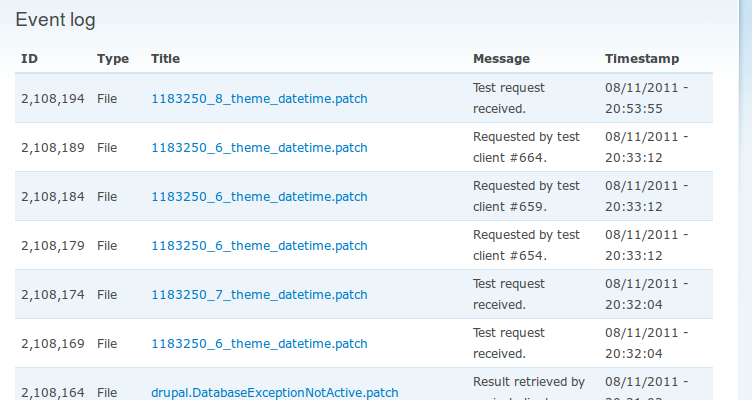Click 'File' type in row 2,108,194
Image resolution: width=752 pixels, height=400 pixels.
(107, 99)
